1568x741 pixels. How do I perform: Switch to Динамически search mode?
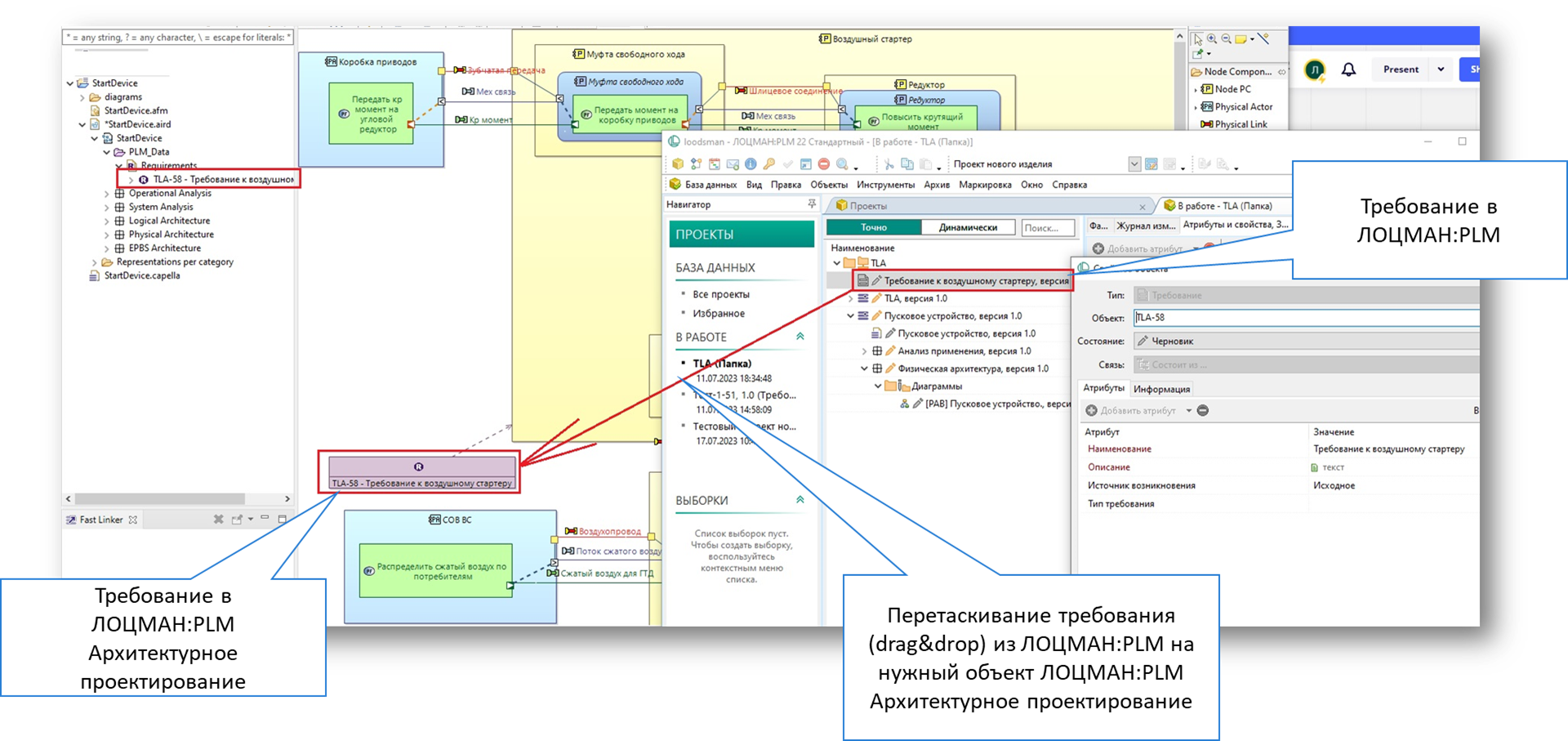pos(968,227)
